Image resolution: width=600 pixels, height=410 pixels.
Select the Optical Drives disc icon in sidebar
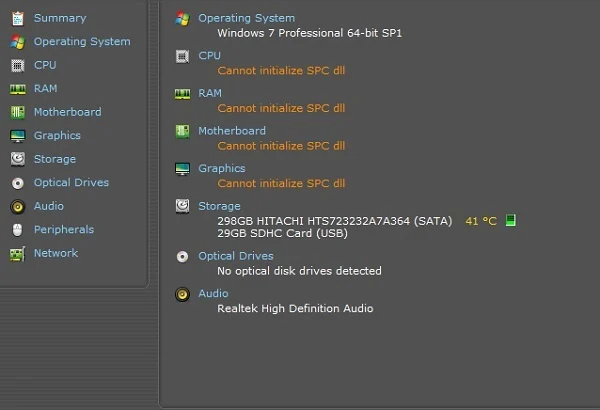click(17, 183)
